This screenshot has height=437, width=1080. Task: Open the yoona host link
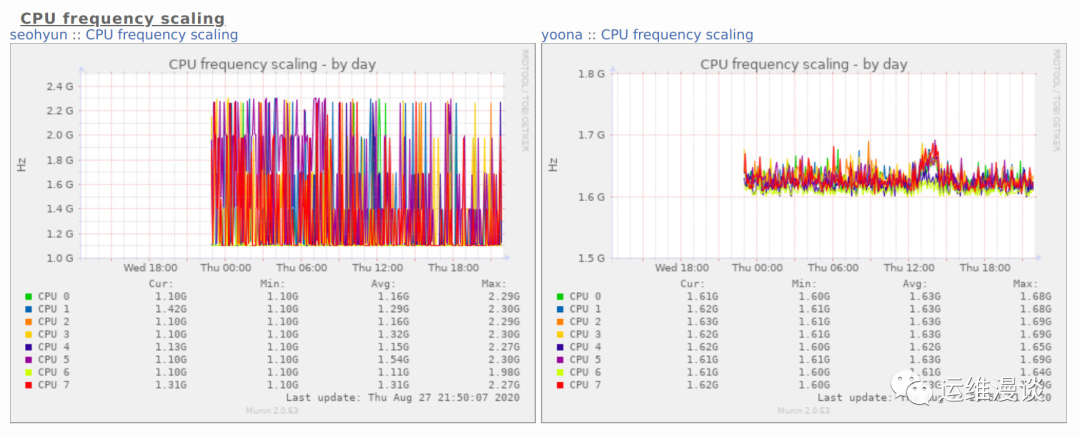tap(563, 34)
